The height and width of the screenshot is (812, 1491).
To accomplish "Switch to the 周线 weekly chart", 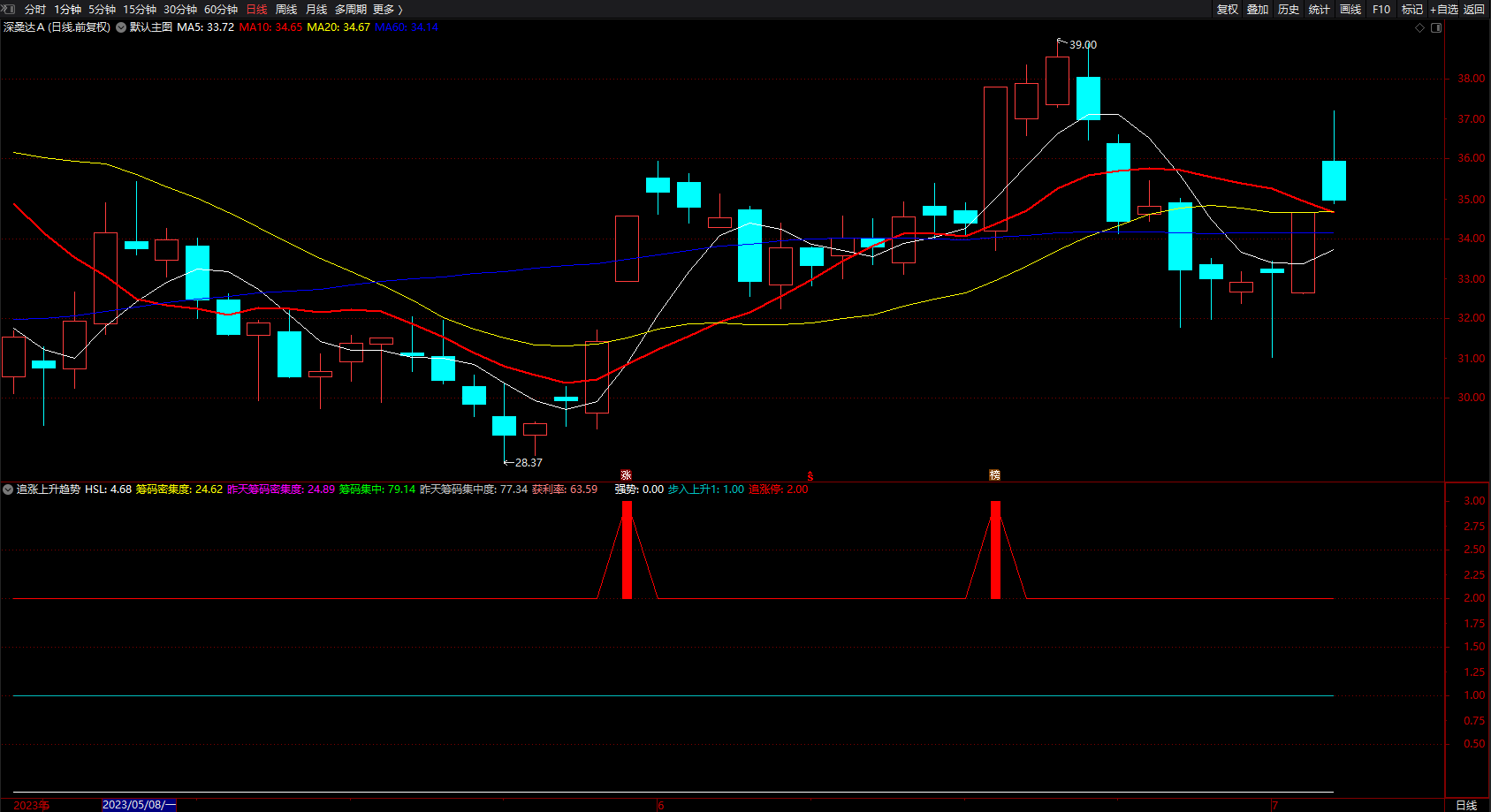I will pos(286,10).
